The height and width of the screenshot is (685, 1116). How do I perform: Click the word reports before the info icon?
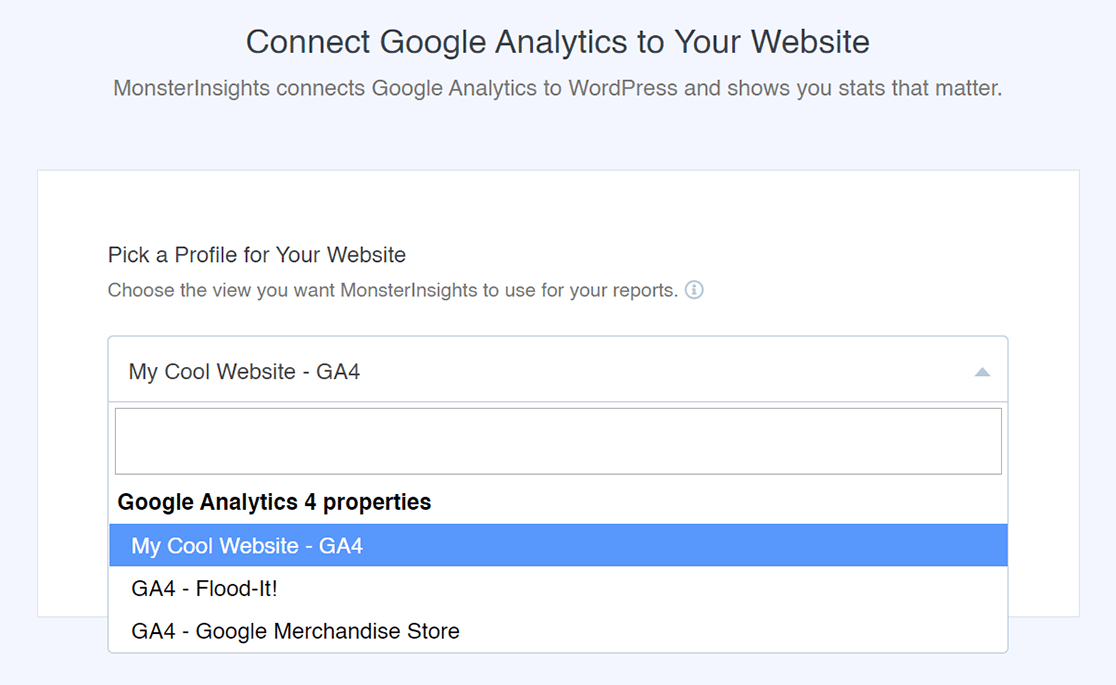646,291
